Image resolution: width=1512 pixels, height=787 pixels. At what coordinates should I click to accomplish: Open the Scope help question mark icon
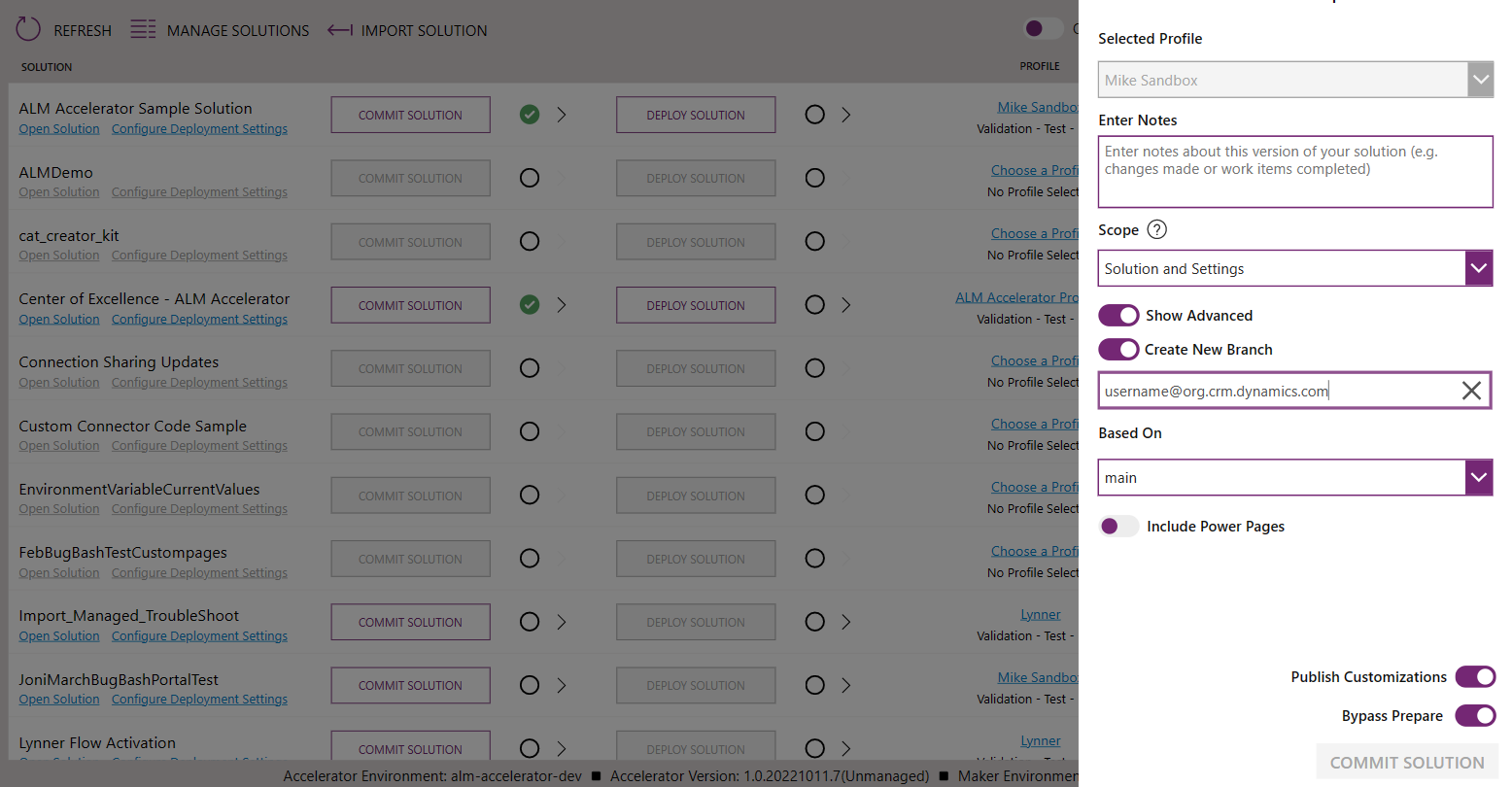[1156, 229]
